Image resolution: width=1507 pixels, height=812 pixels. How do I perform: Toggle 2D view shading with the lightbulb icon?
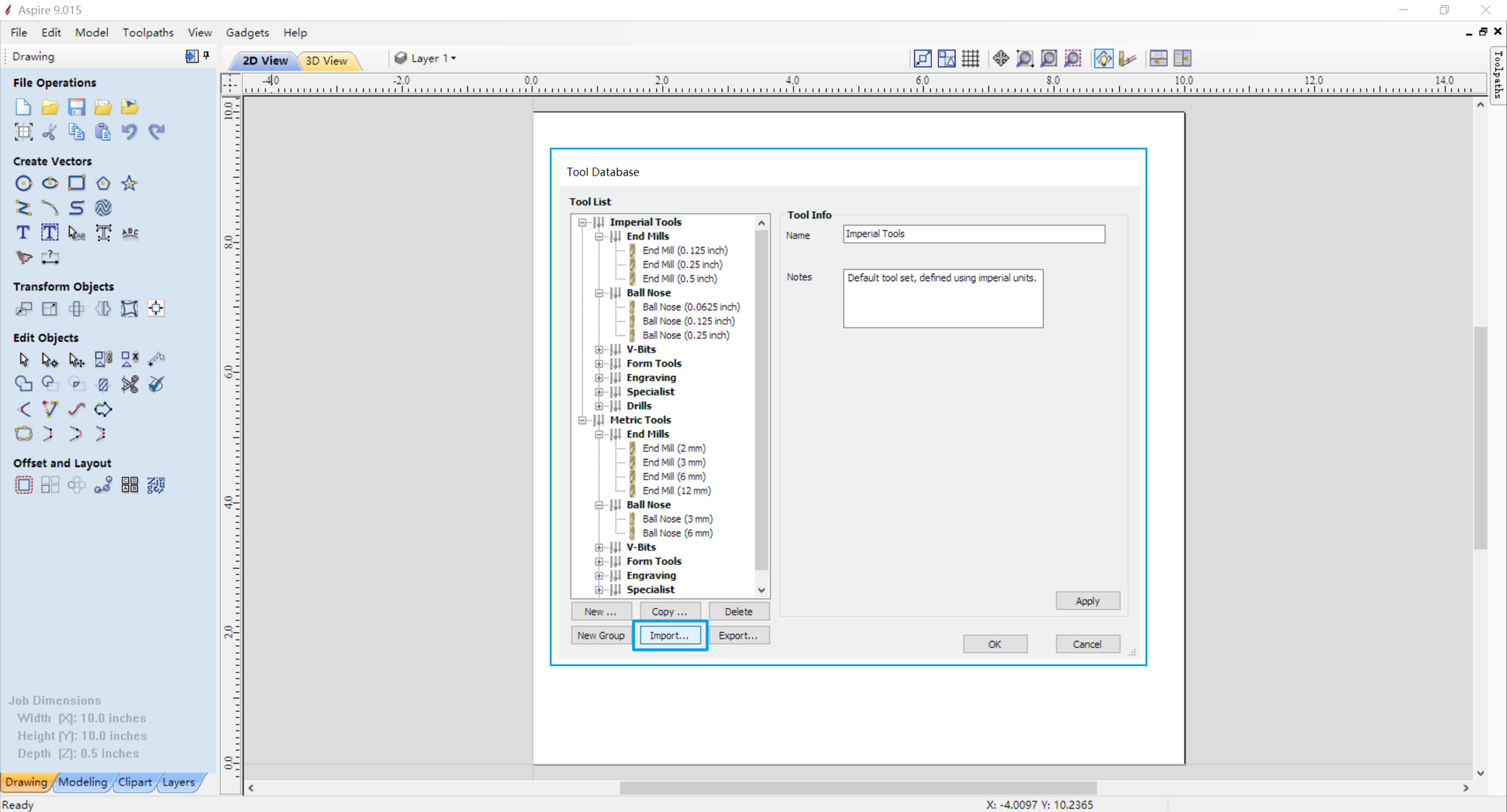click(x=1103, y=58)
